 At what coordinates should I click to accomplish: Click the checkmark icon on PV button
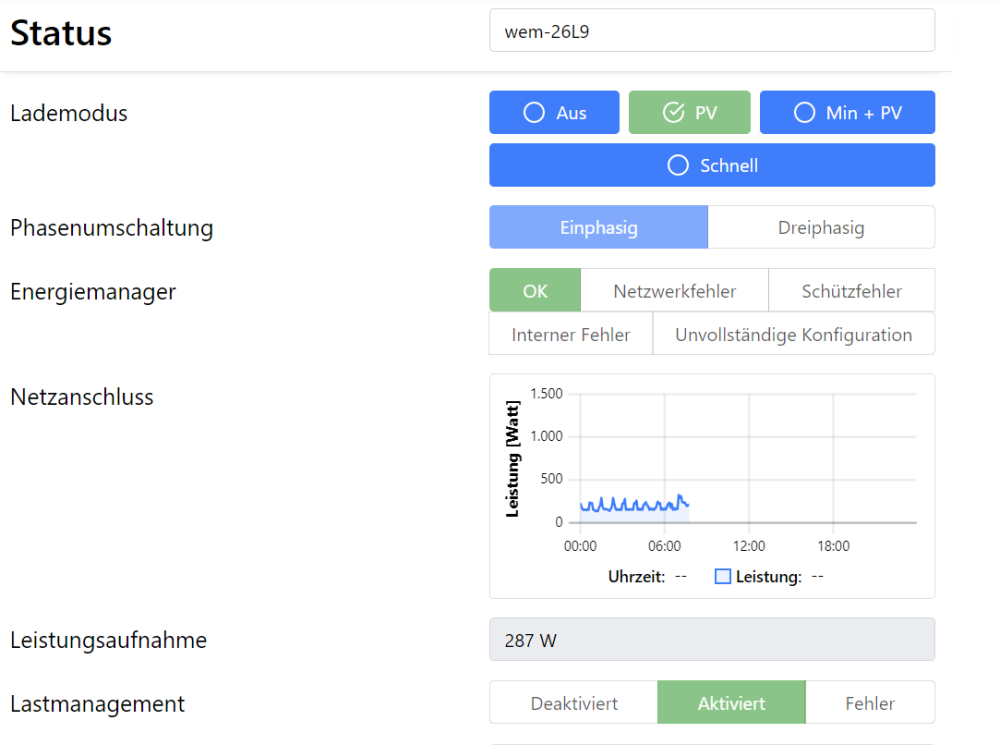673,113
